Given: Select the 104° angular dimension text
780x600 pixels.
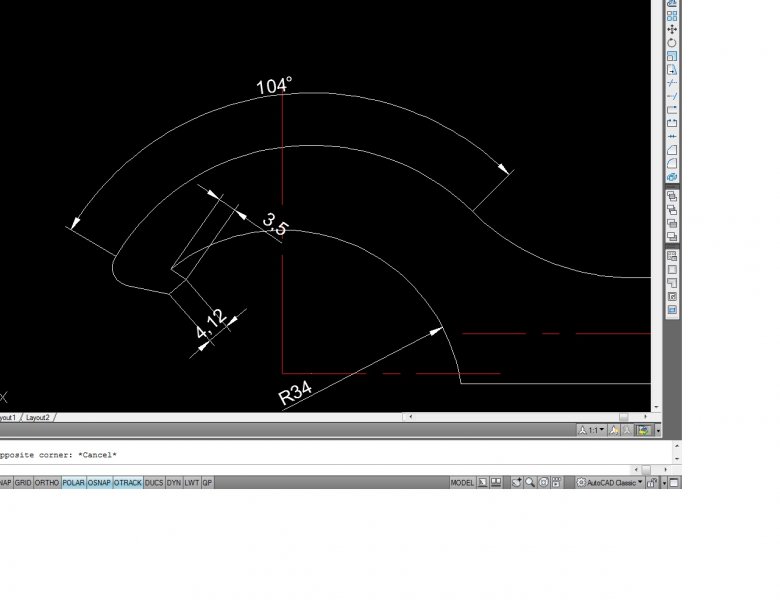Looking at the screenshot, I should pos(274,86).
